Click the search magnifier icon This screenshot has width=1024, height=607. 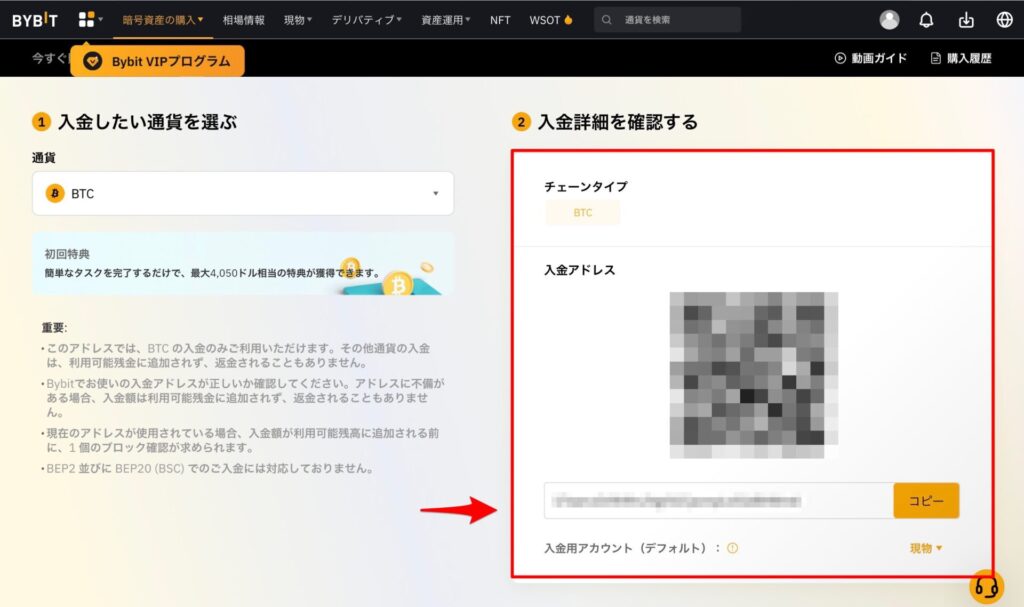tap(607, 20)
